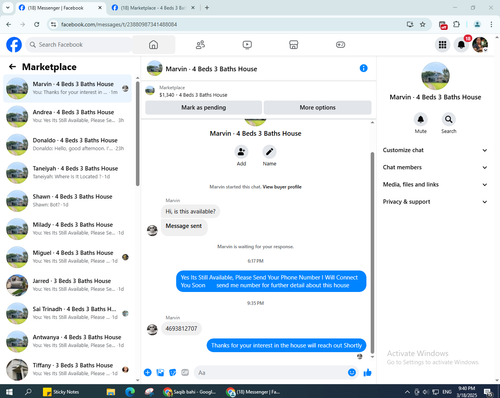Switch to Marketplace browser tab
500x398 pixels.
coord(153,8)
